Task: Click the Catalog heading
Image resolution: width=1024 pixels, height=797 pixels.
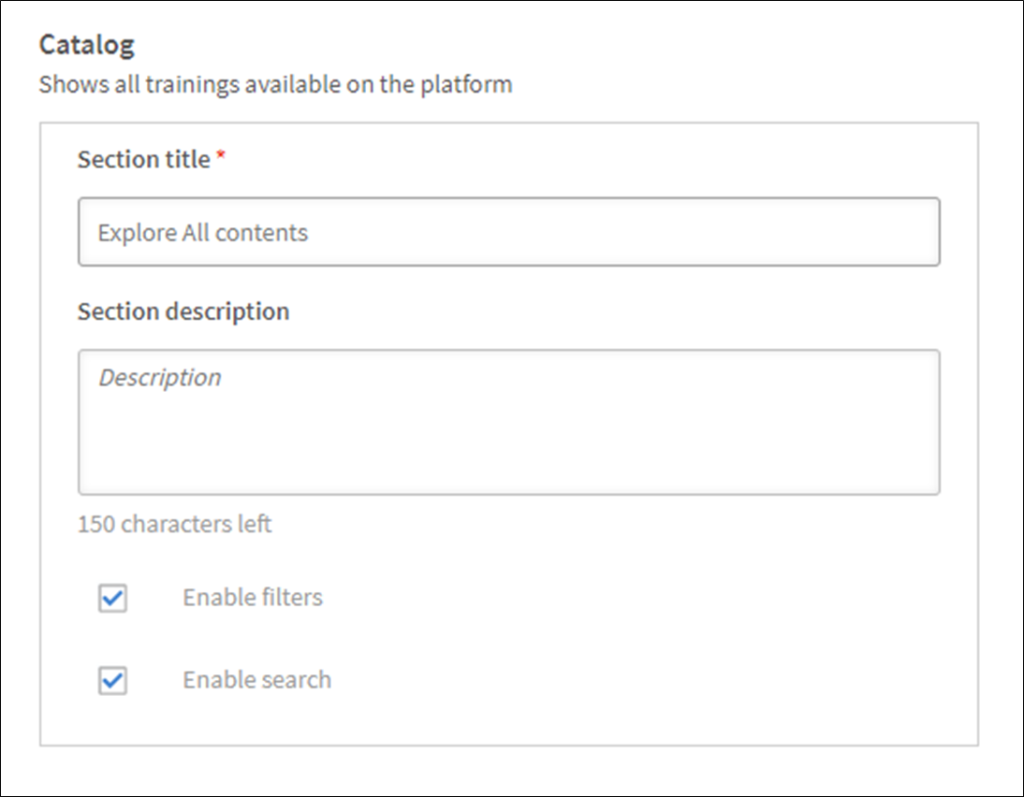Action: 86,45
